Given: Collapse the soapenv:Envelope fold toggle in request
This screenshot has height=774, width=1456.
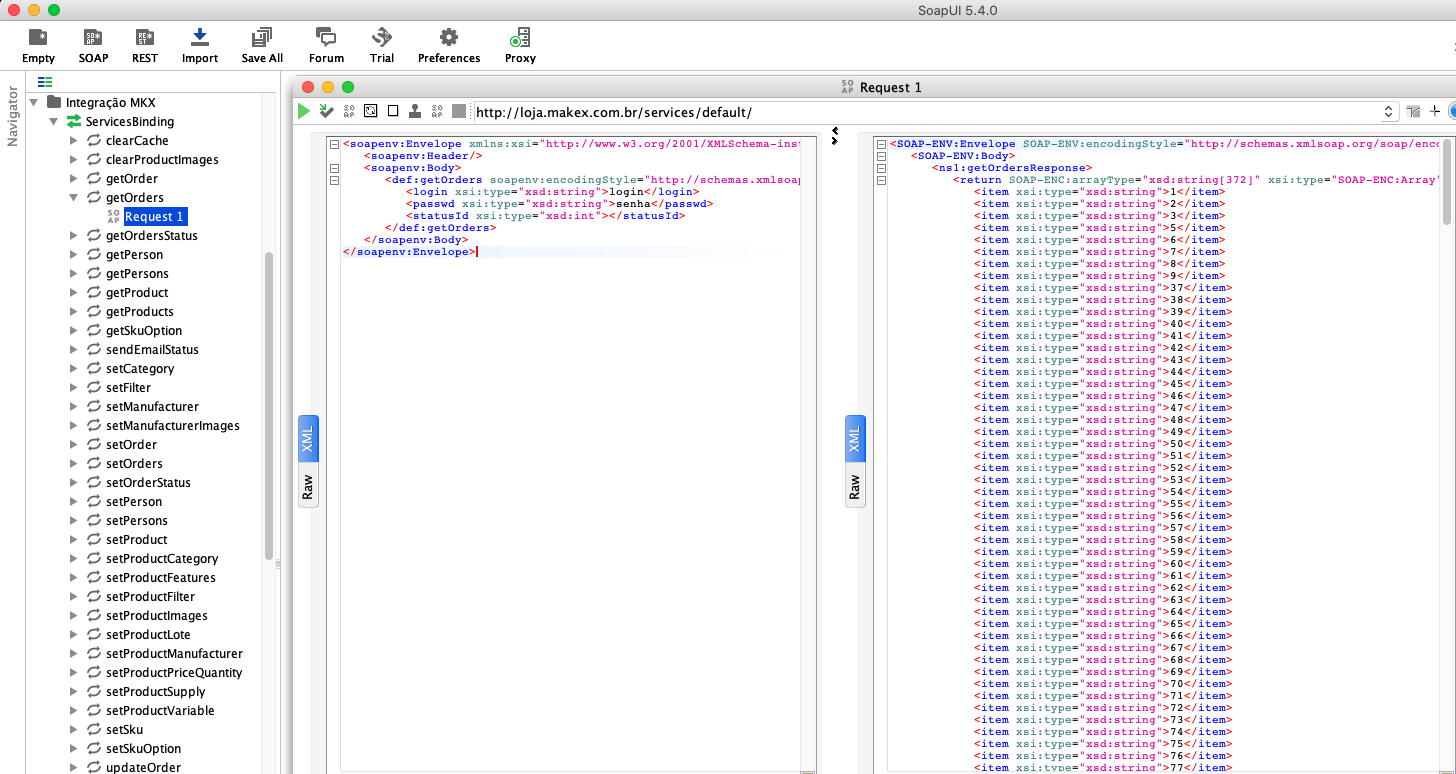Looking at the screenshot, I should point(333,144).
